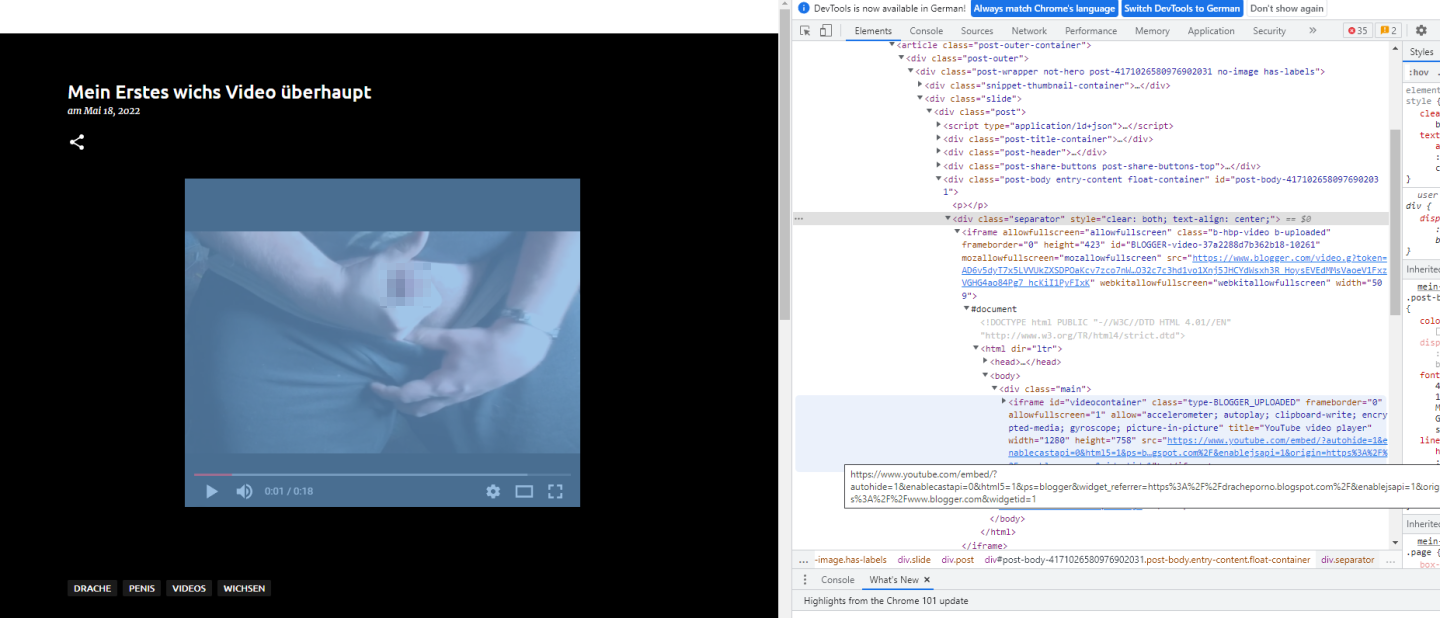Image resolution: width=1440 pixels, height=618 pixels.
Task: Click the yellow warnings counter showing 2
Action: click(x=1389, y=31)
